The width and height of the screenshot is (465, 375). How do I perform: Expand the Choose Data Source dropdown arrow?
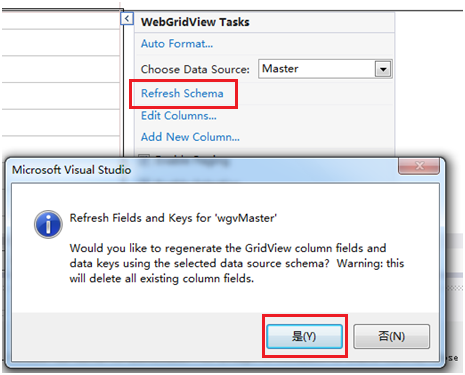[x=383, y=69]
